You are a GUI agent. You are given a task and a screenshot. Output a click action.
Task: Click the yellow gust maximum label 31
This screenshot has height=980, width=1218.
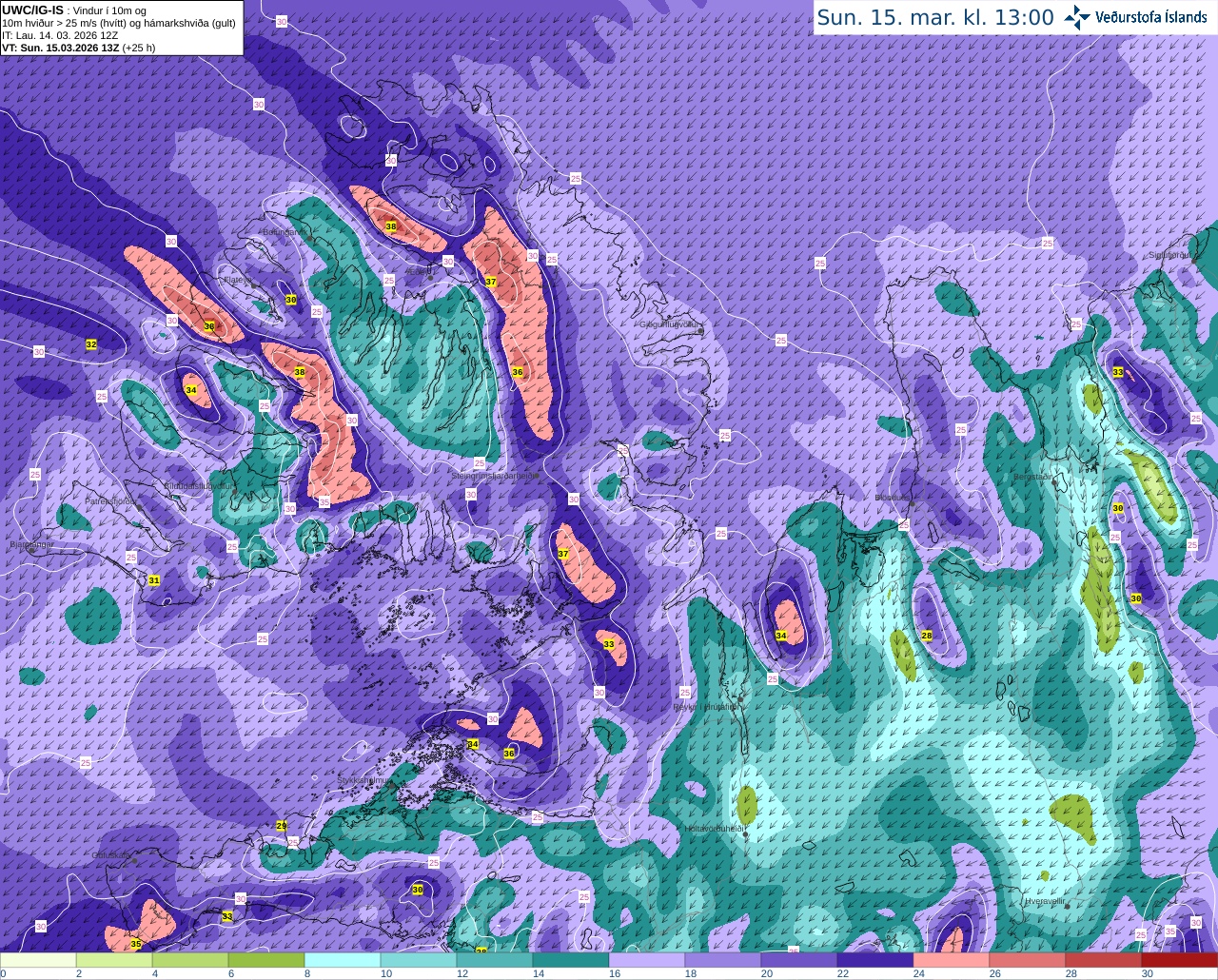click(x=154, y=580)
